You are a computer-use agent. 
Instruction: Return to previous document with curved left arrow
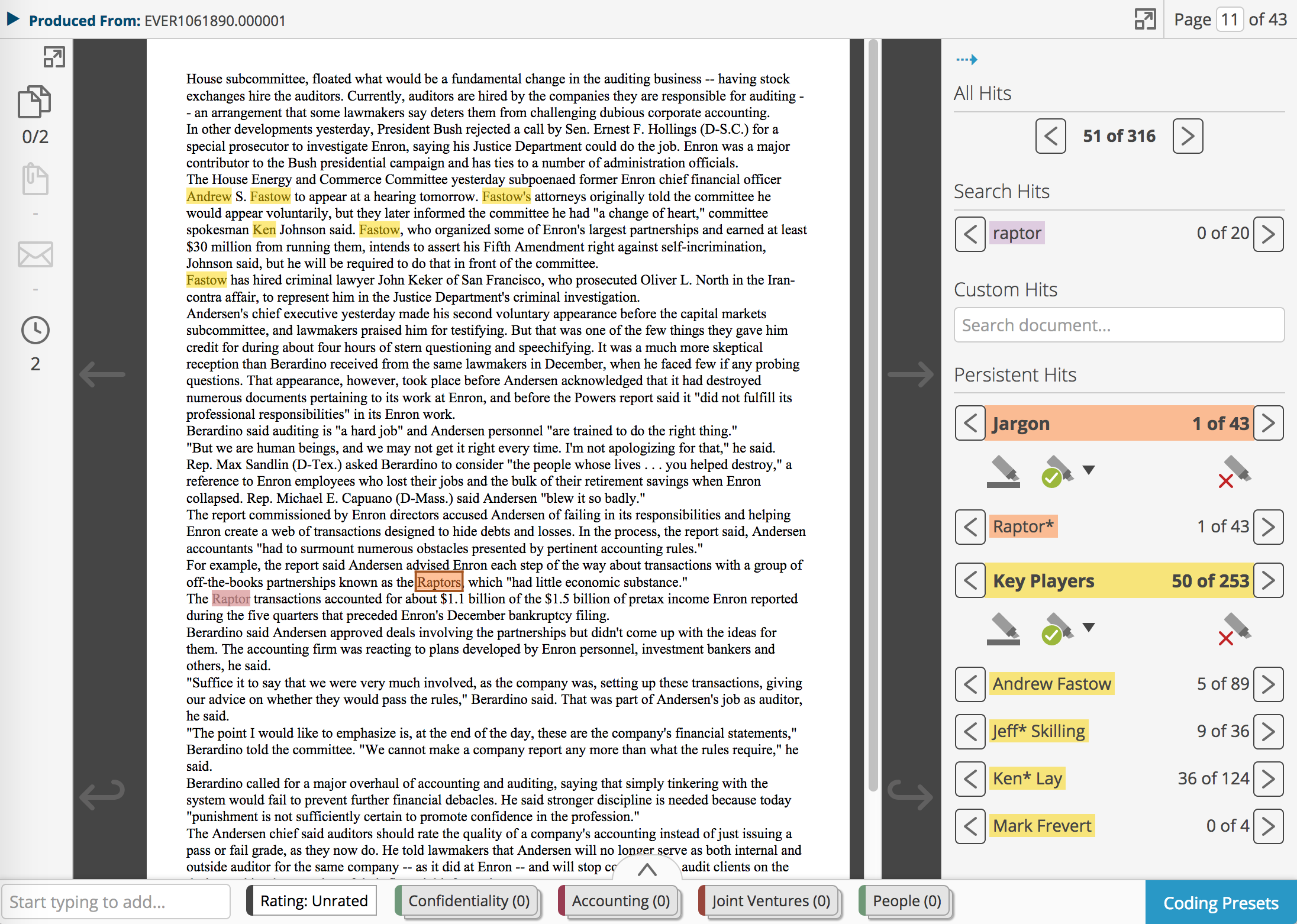click(x=102, y=794)
